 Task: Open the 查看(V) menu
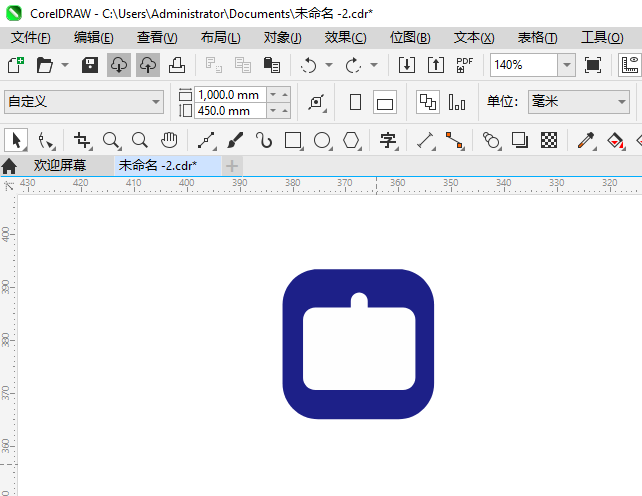pyautogui.click(x=157, y=38)
